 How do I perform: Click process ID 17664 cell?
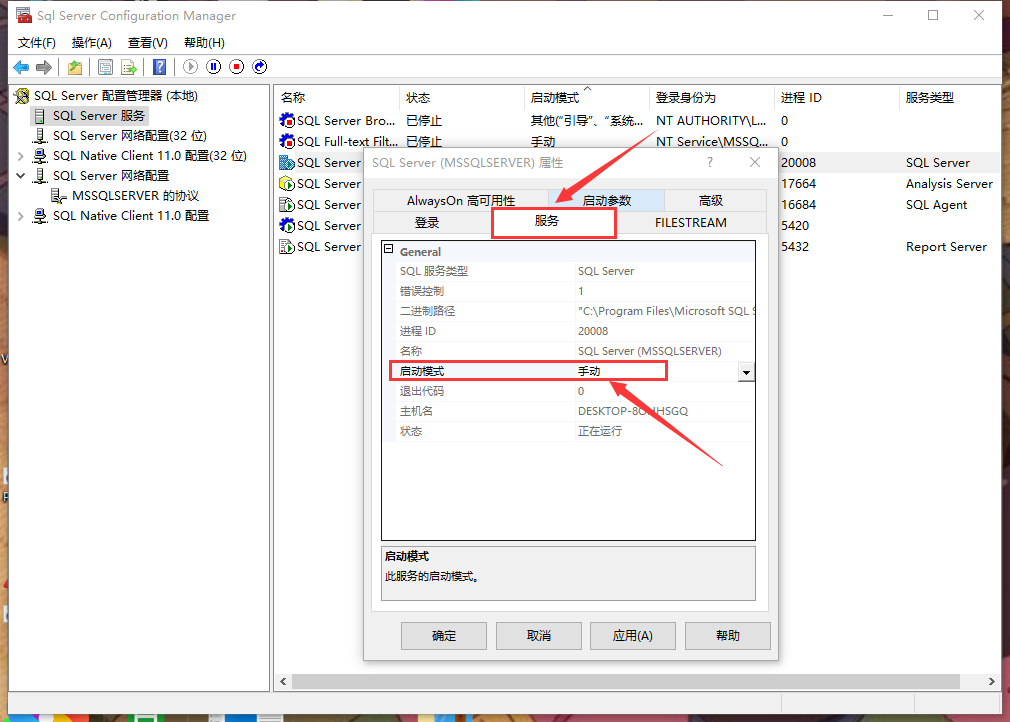point(799,184)
